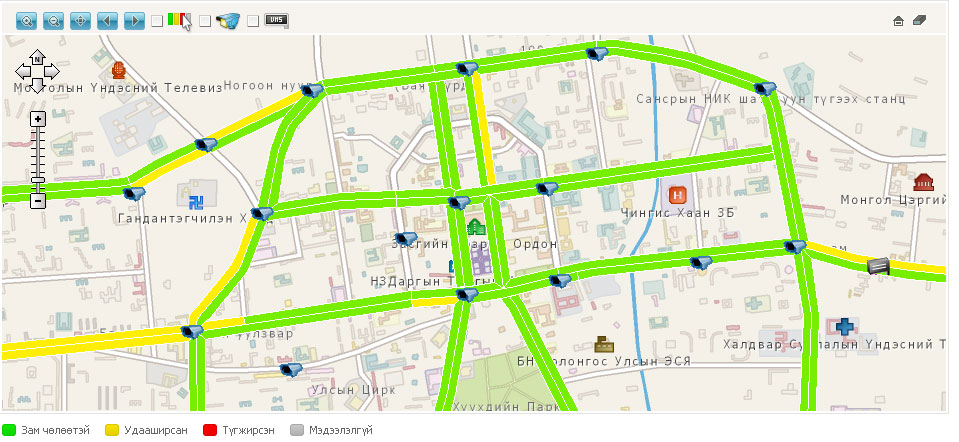
Task: Go to previous map view arrow
Action: 107,21
